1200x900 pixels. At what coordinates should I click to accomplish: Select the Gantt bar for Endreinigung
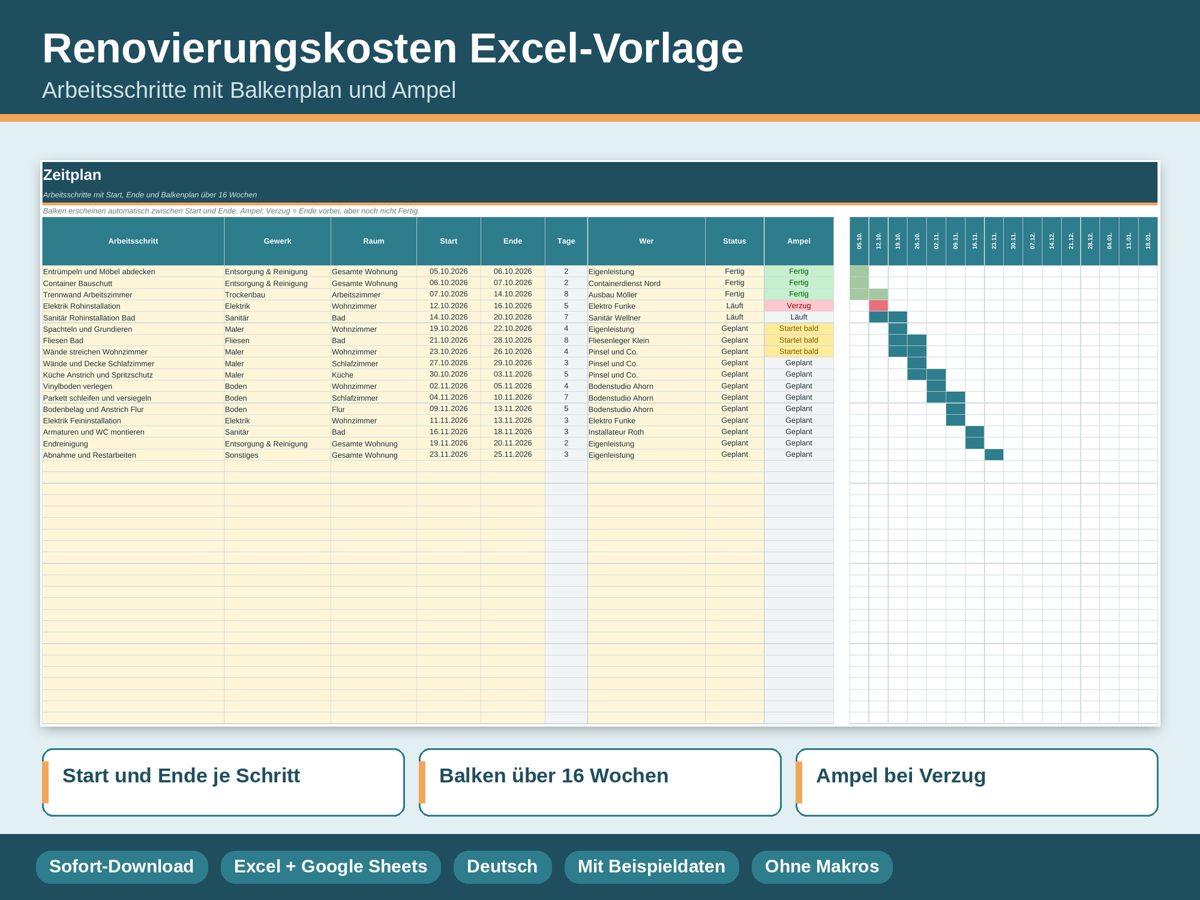coord(975,443)
